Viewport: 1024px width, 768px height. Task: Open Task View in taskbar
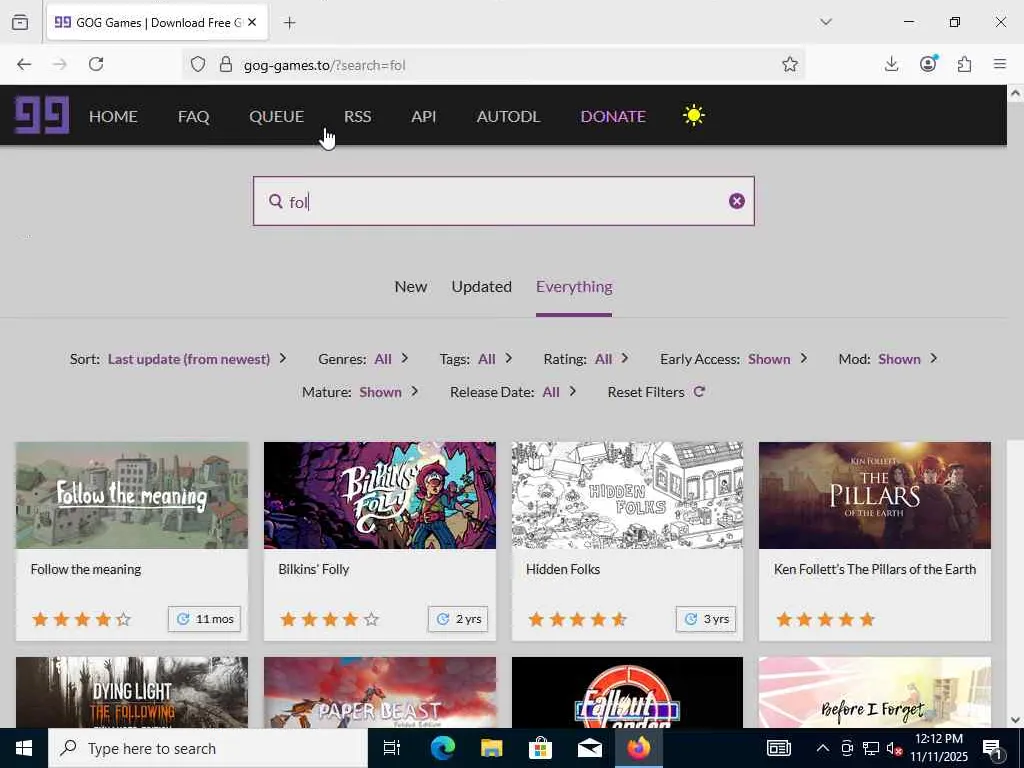point(392,748)
